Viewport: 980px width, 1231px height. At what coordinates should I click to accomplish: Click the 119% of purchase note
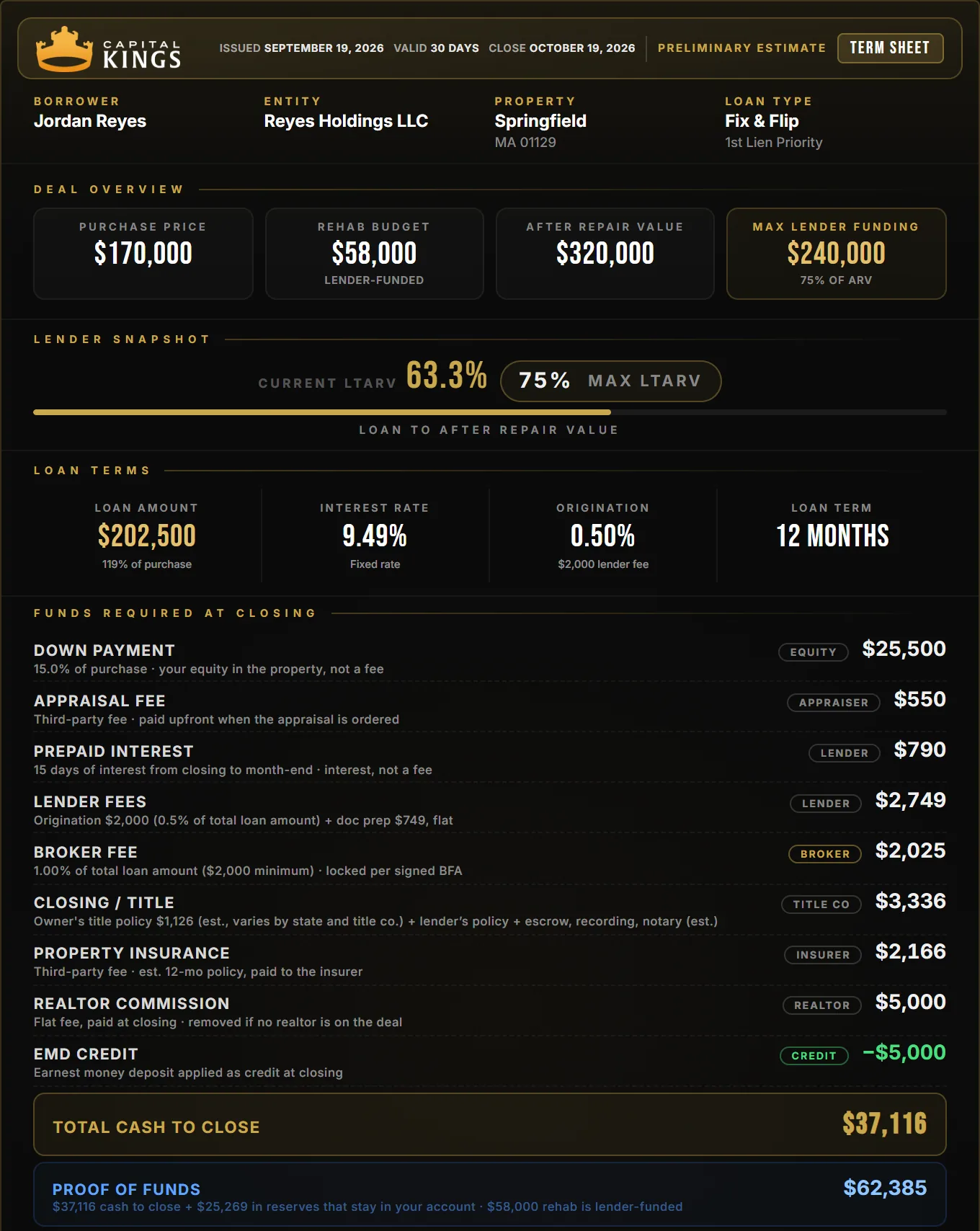click(147, 564)
